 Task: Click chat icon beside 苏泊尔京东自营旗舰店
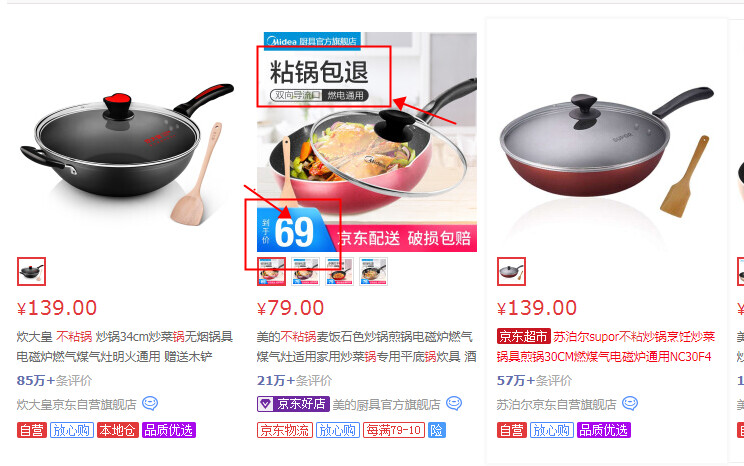[x=630, y=403]
